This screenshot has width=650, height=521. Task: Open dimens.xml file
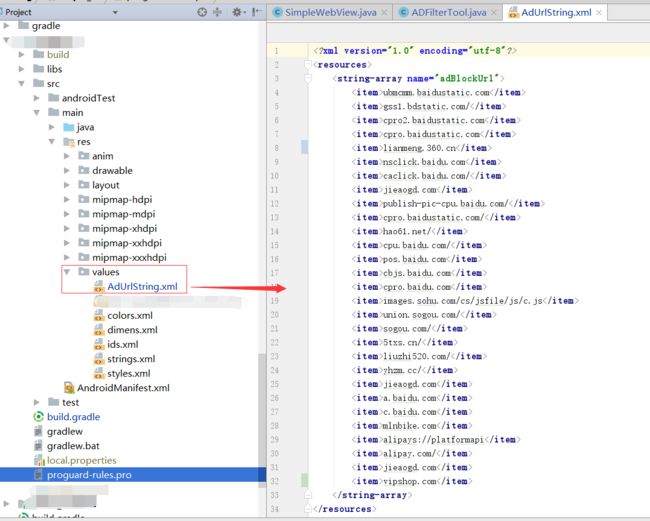coord(132,330)
